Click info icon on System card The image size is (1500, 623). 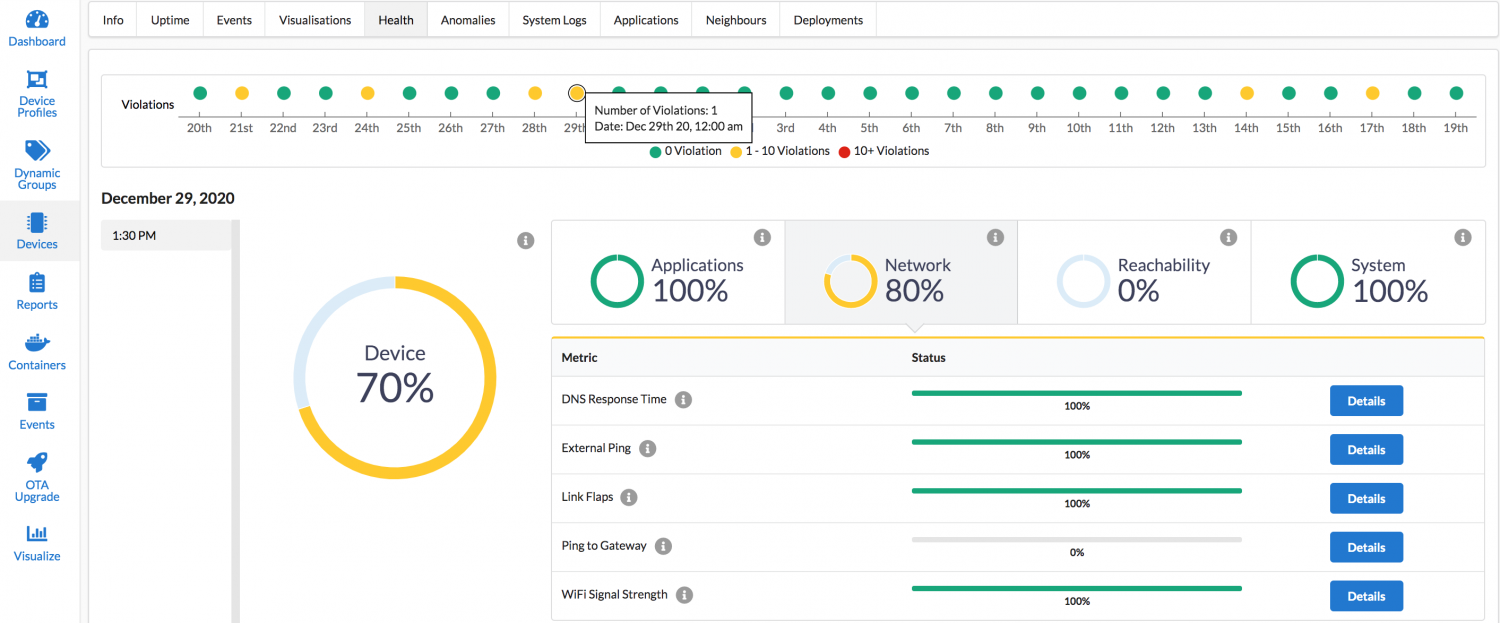[1463, 237]
